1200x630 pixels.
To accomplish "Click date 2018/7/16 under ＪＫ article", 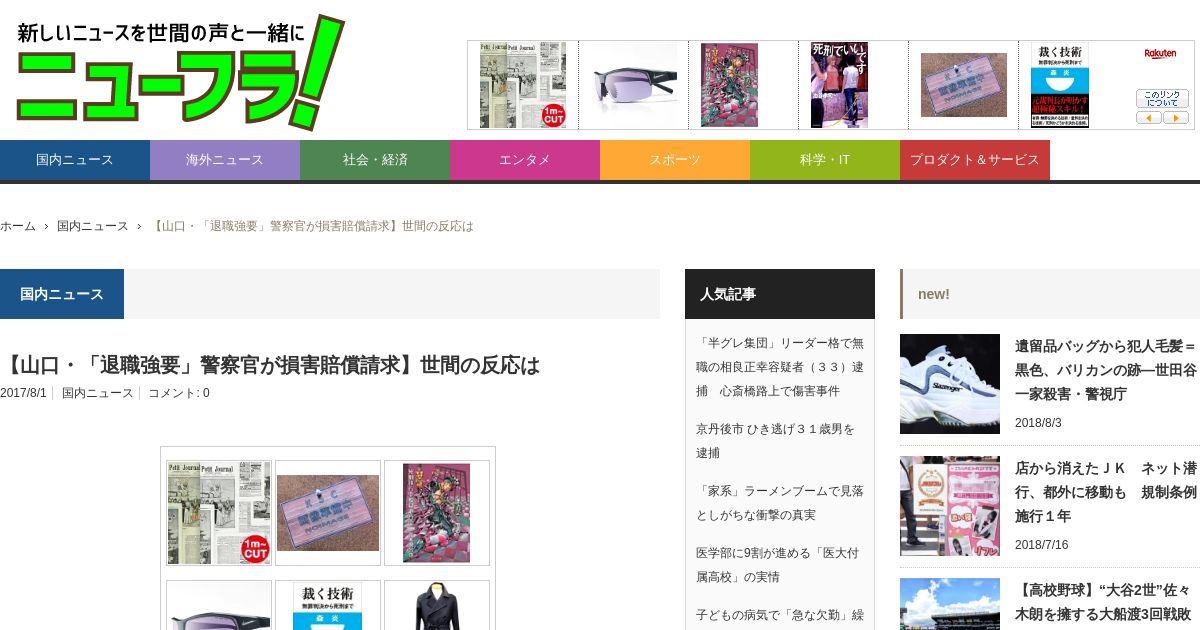I will pos(1042,545).
